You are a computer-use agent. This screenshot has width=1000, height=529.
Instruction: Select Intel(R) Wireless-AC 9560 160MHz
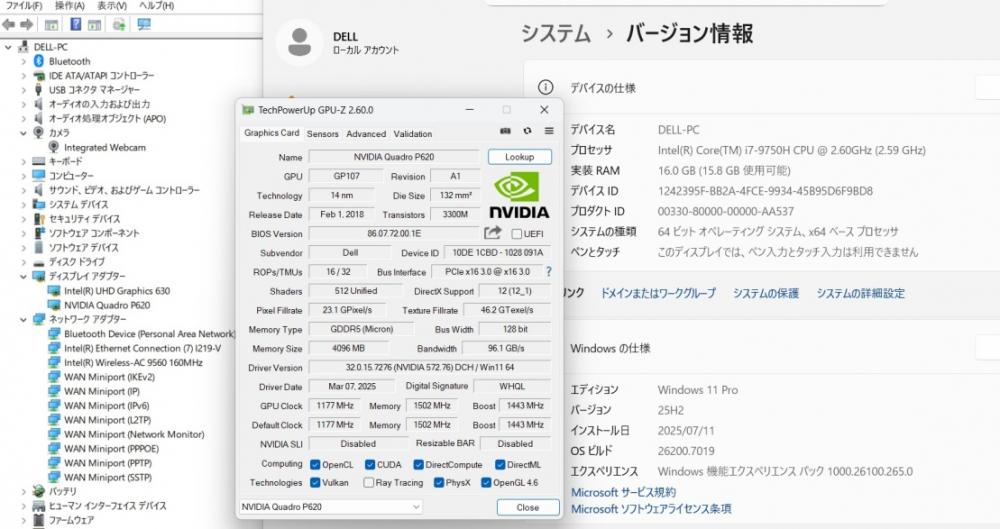[133, 362]
